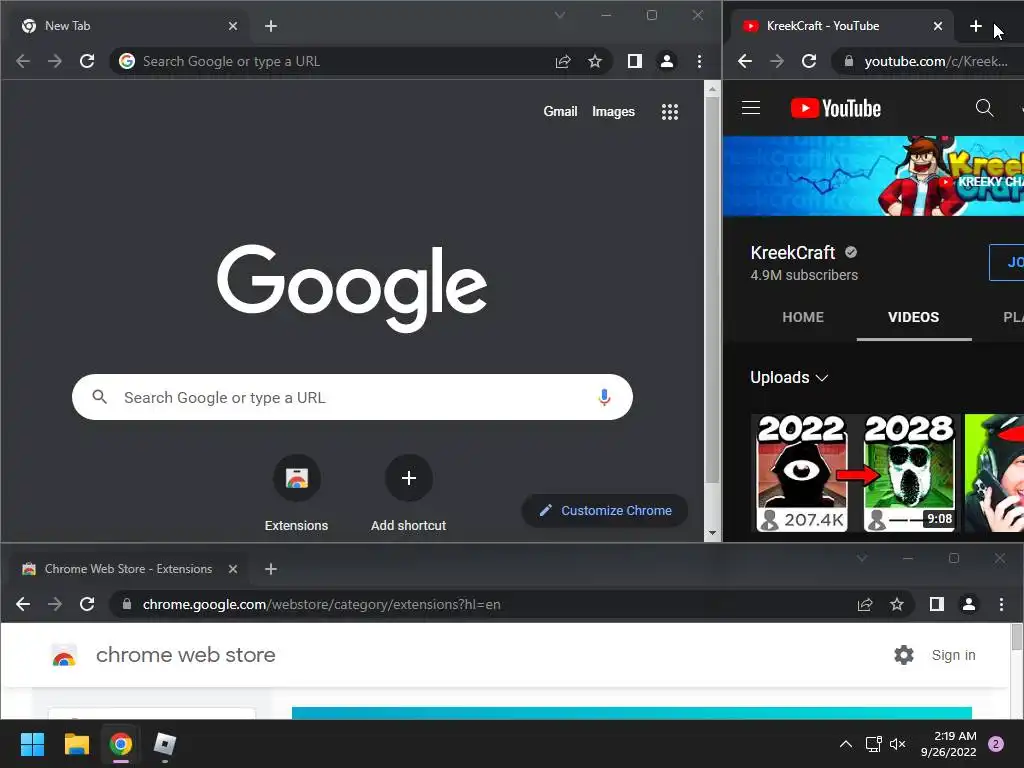Select the New Tab tab
Screen dimensions: 1024x768
click(x=129, y=26)
